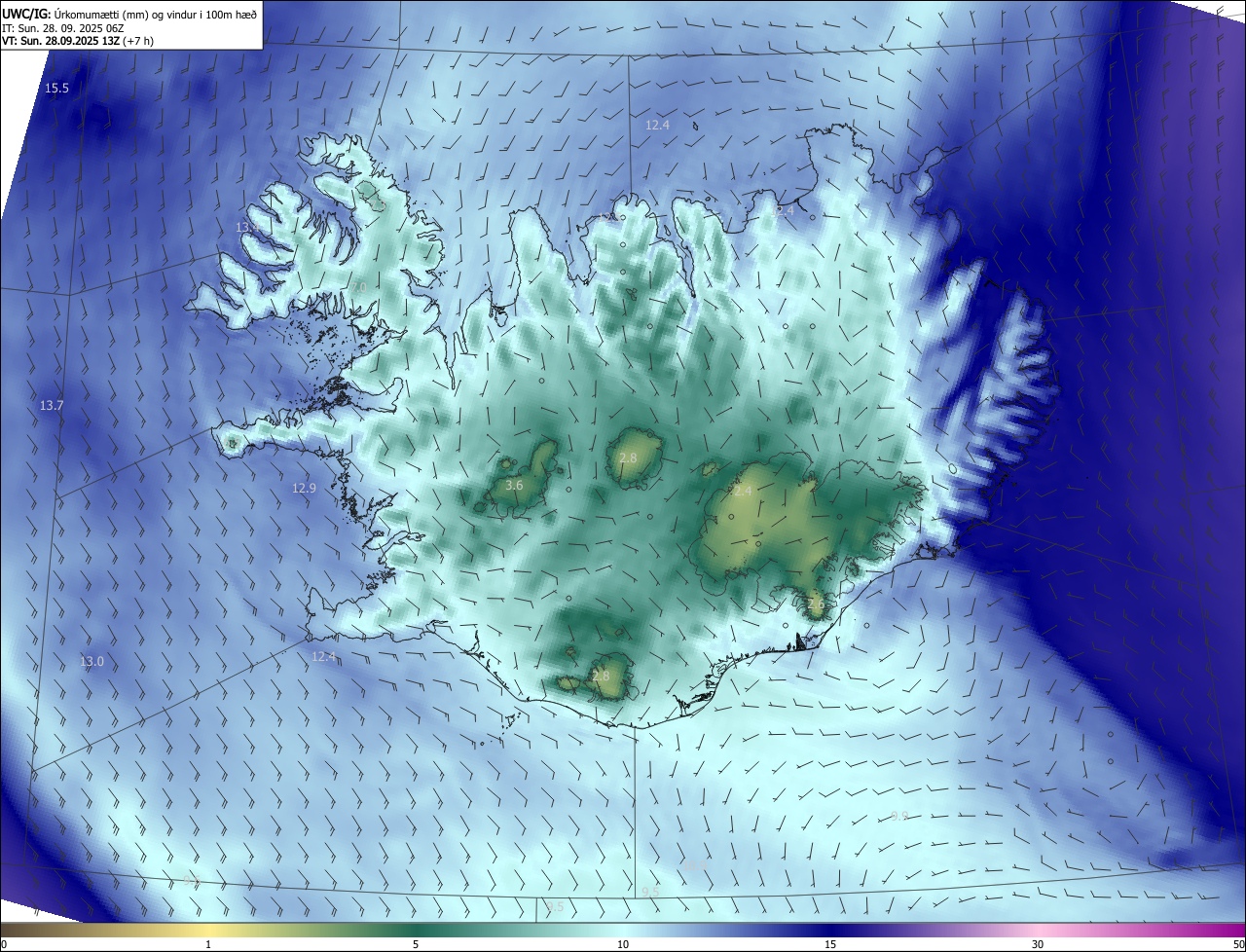This screenshot has width=1246, height=952.
Task: Pick the yellow segment of the color bar
Action: [x=208, y=930]
